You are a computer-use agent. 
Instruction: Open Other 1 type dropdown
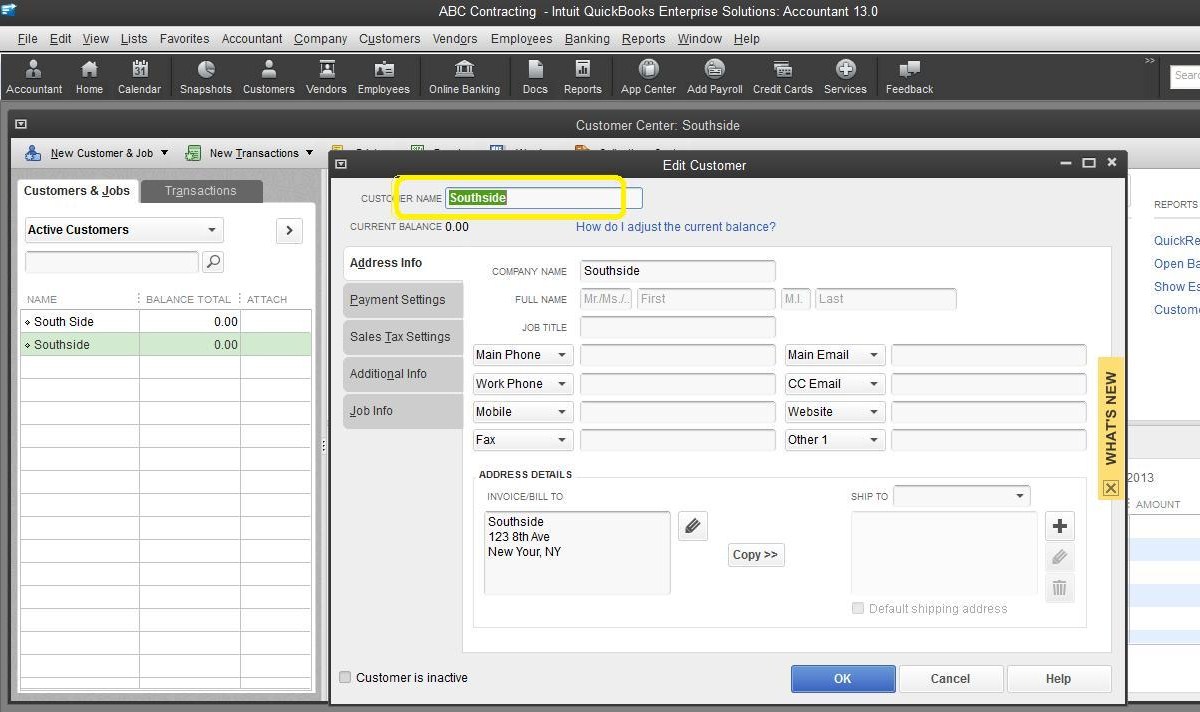click(x=834, y=439)
